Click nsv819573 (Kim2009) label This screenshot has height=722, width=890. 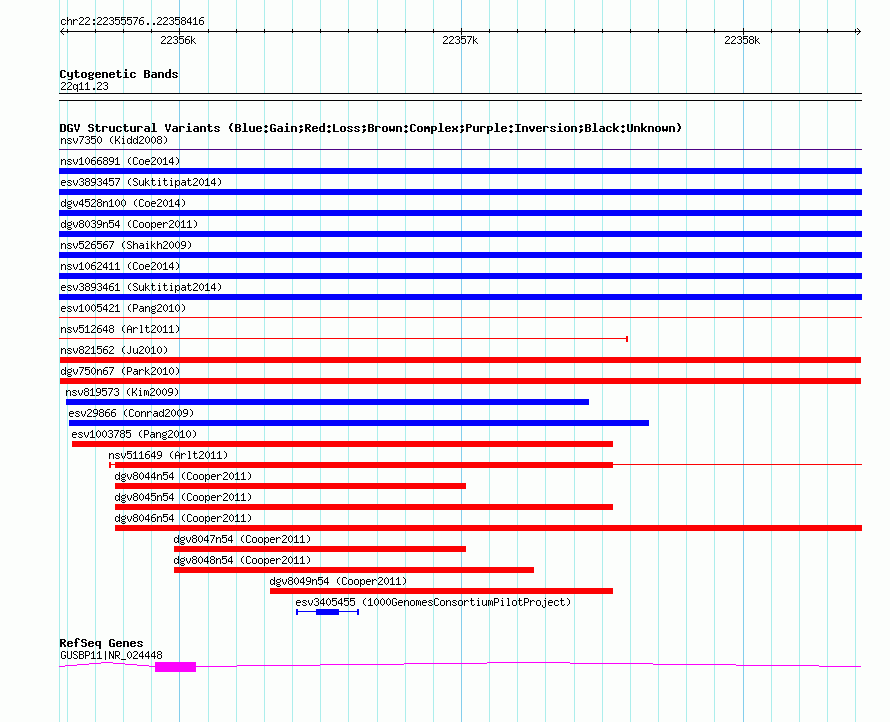pyautogui.click(x=122, y=392)
